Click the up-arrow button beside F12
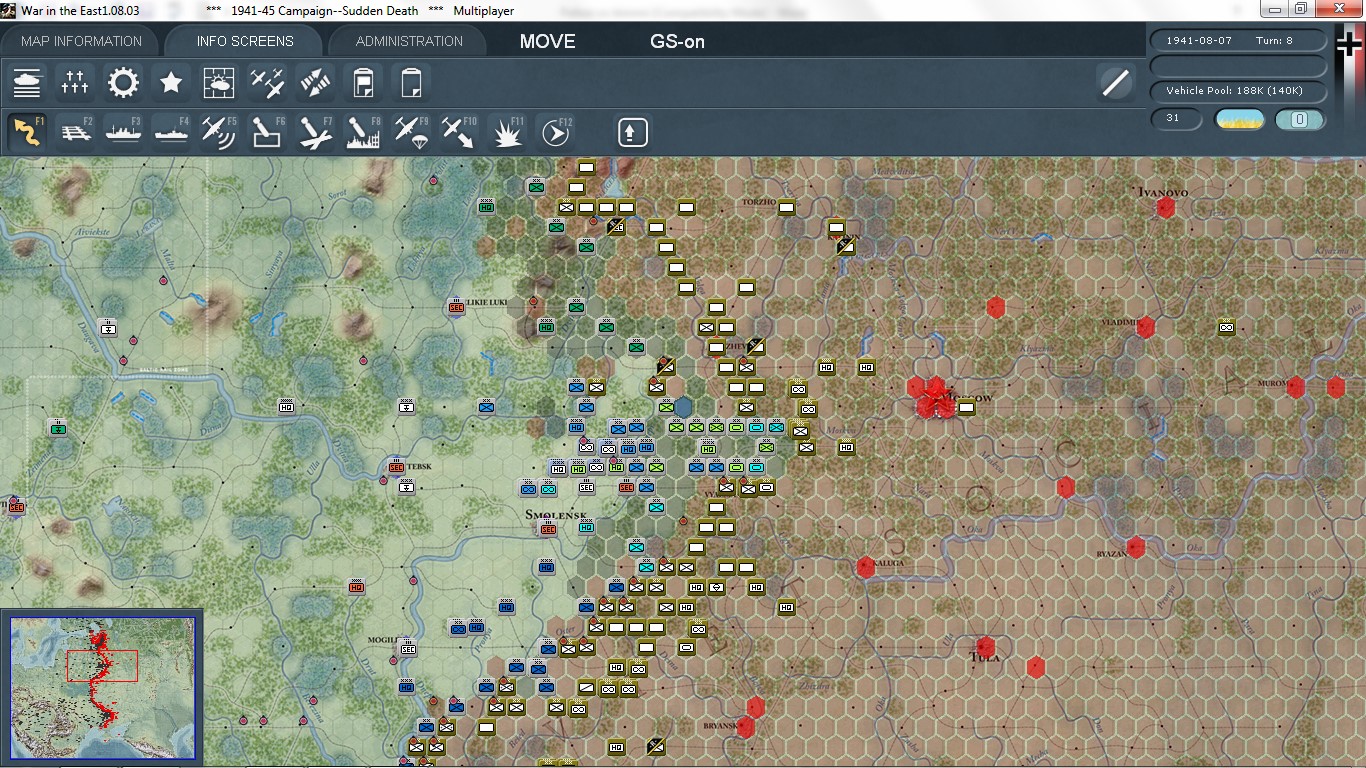Screen dimensions: 1366x768 pos(632,132)
